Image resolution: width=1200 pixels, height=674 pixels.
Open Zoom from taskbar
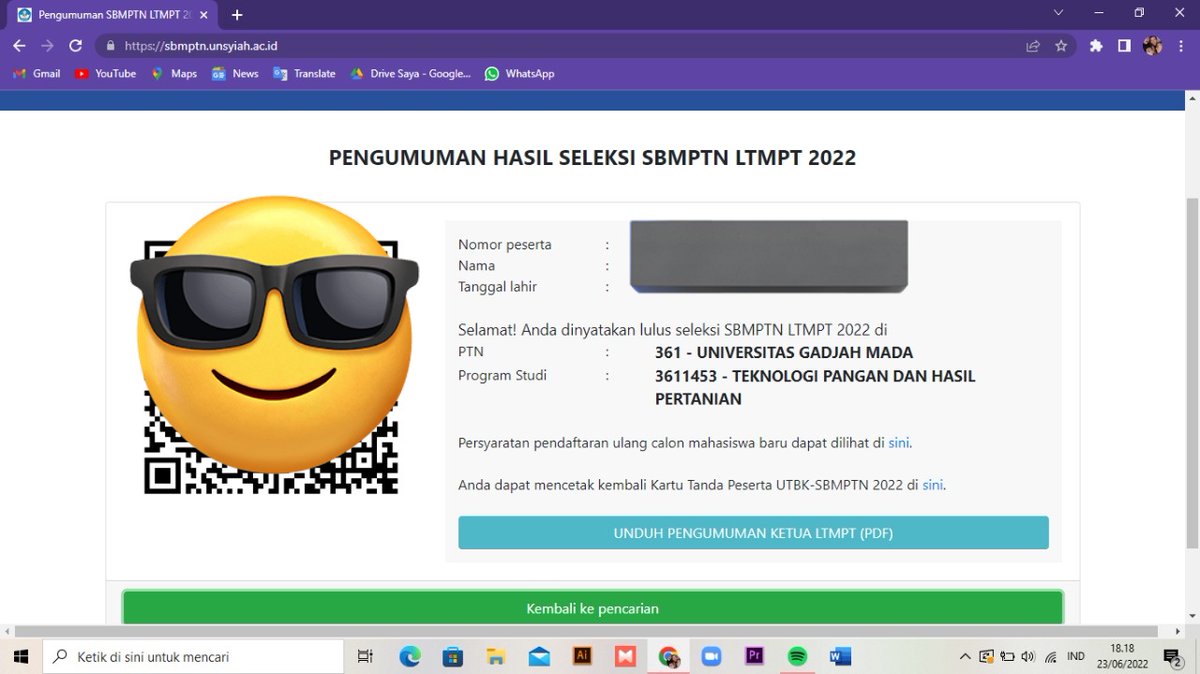tap(711, 657)
